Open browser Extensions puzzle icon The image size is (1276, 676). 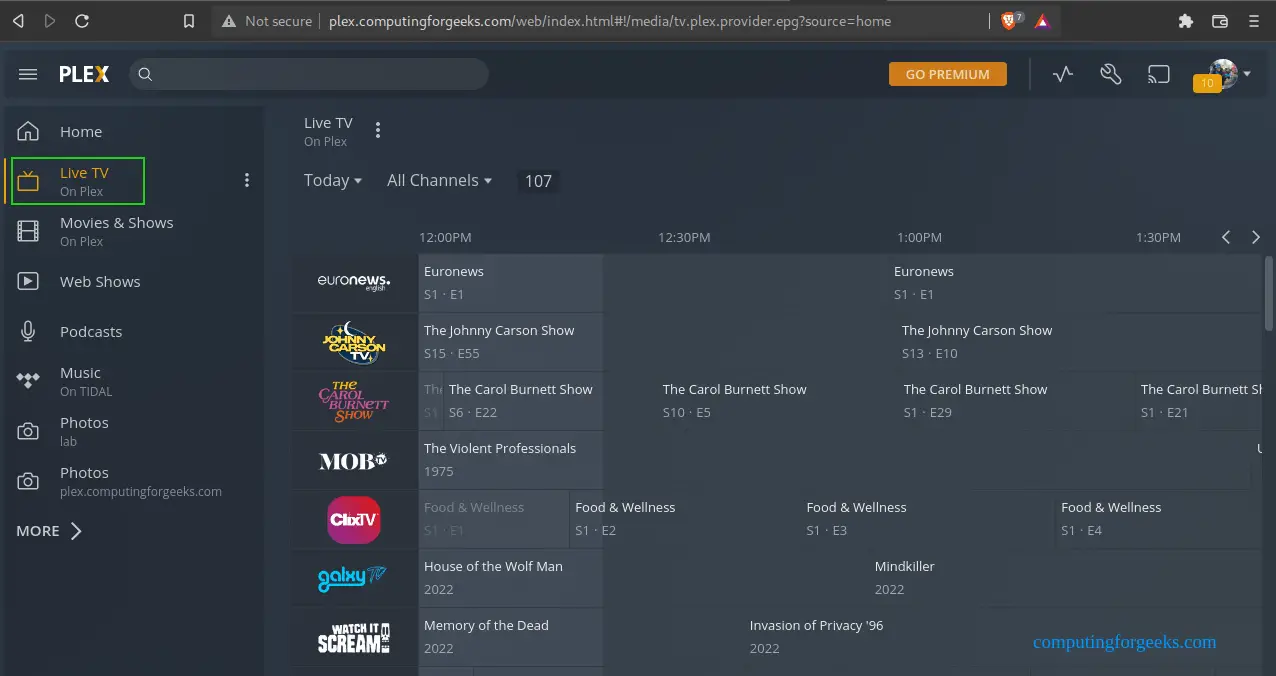tap(1186, 21)
